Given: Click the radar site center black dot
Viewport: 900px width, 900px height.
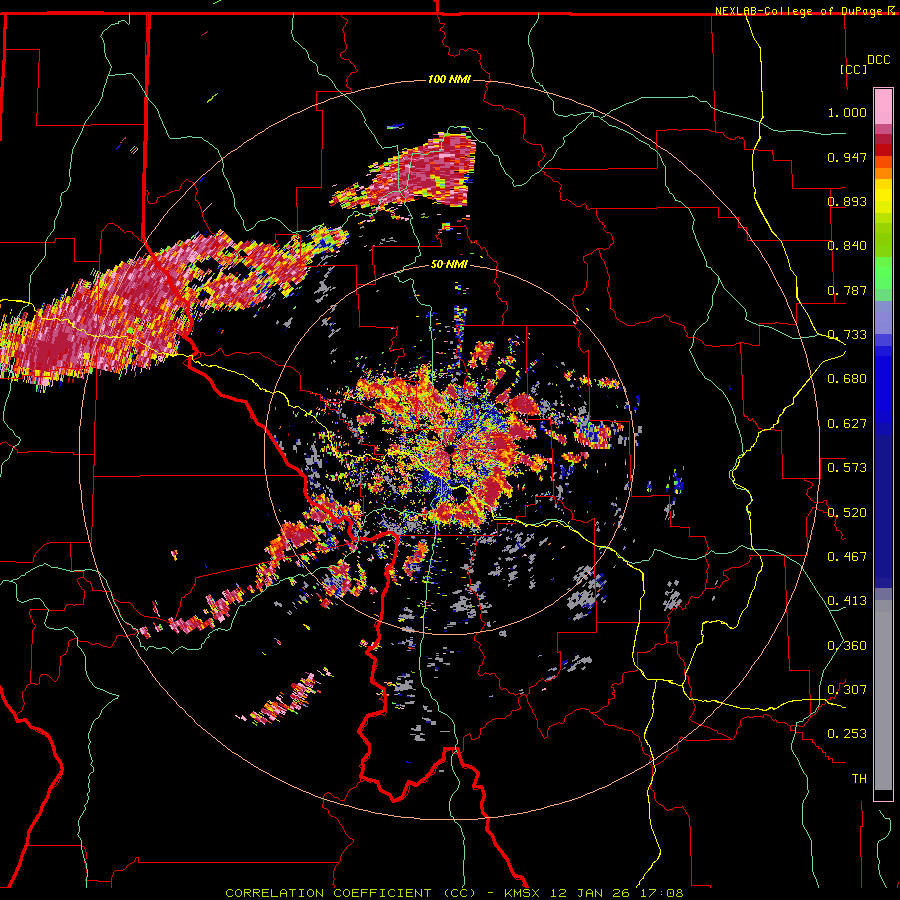Looking at the screenshot, I should [451, 450].
